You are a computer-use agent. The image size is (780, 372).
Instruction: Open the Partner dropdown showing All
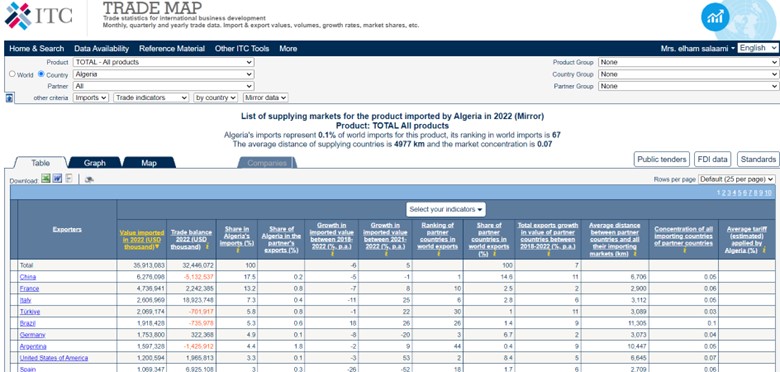pyautogui.click(x=163, y=86)
